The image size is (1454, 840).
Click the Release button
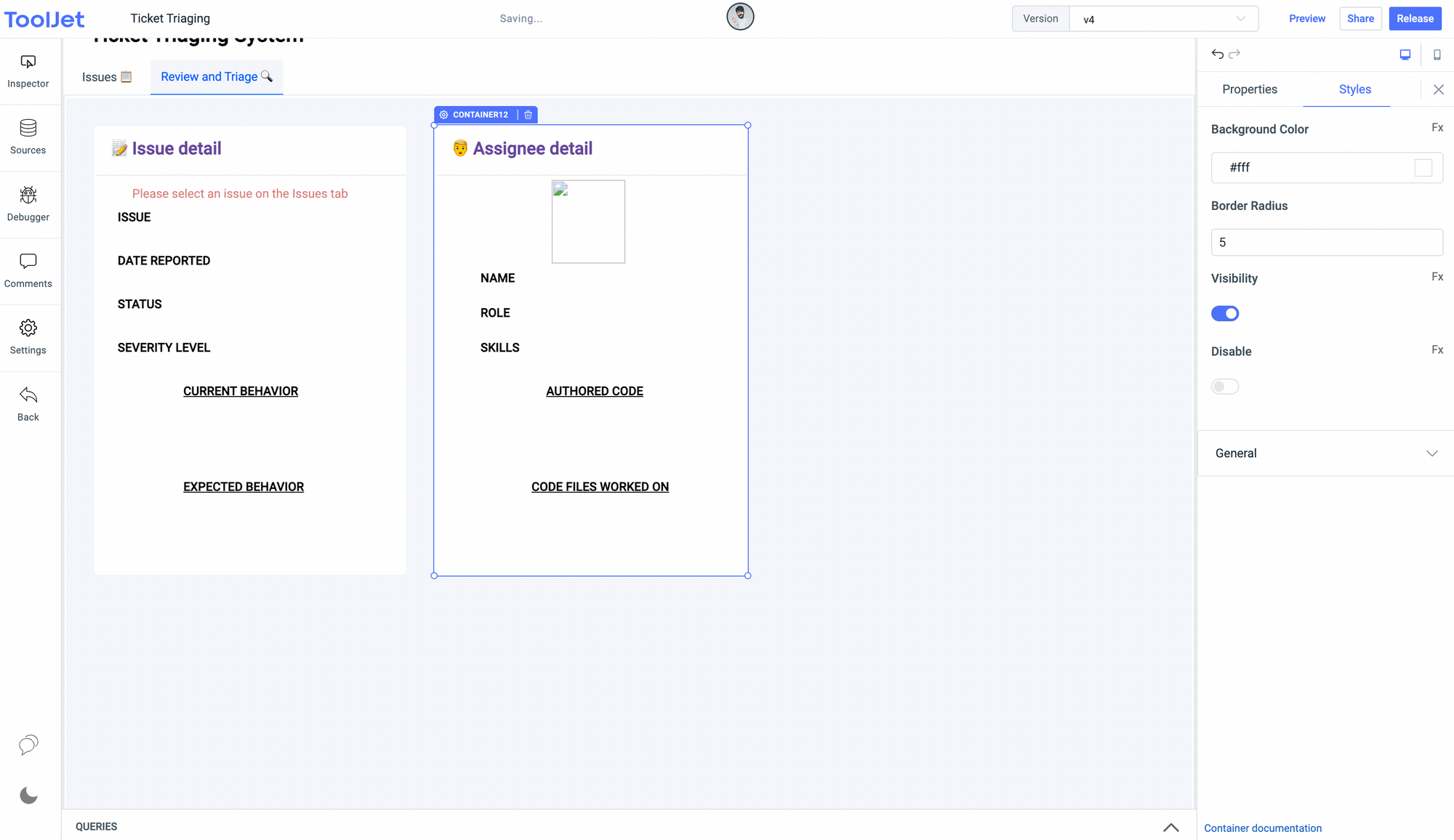[1415, 19]
